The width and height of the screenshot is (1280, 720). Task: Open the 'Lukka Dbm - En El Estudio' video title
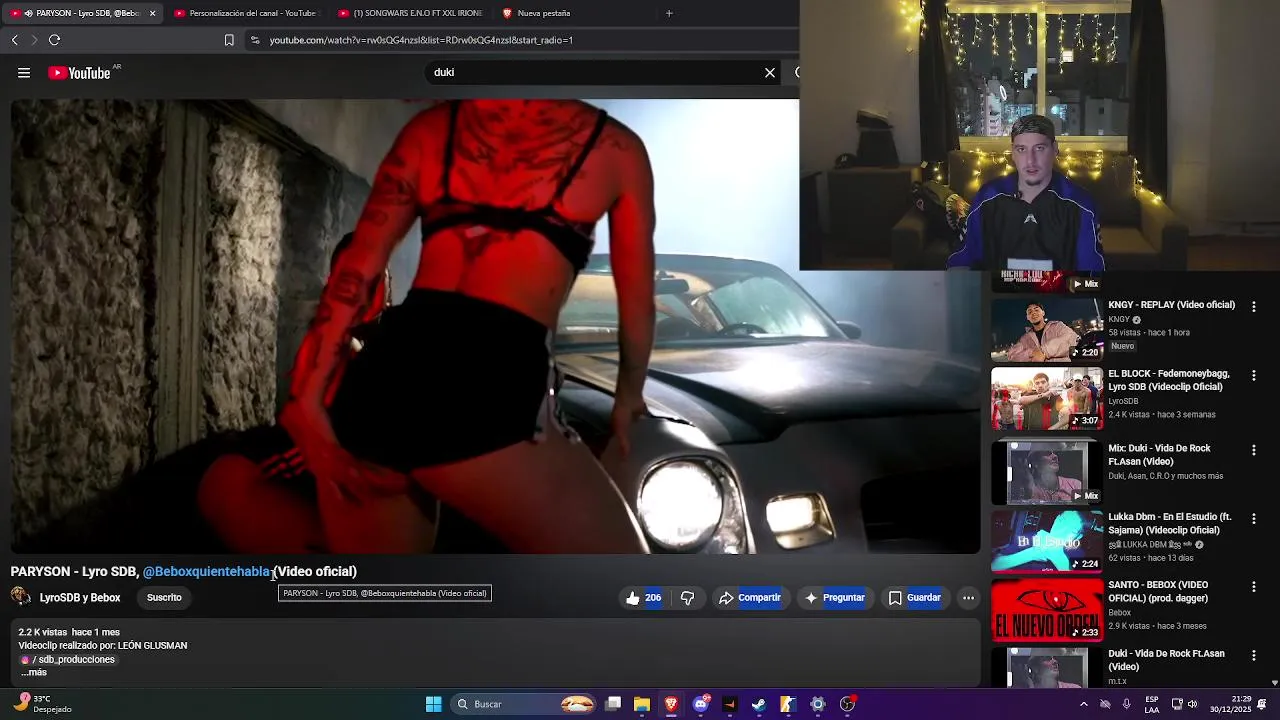[x=1169, y=524]
